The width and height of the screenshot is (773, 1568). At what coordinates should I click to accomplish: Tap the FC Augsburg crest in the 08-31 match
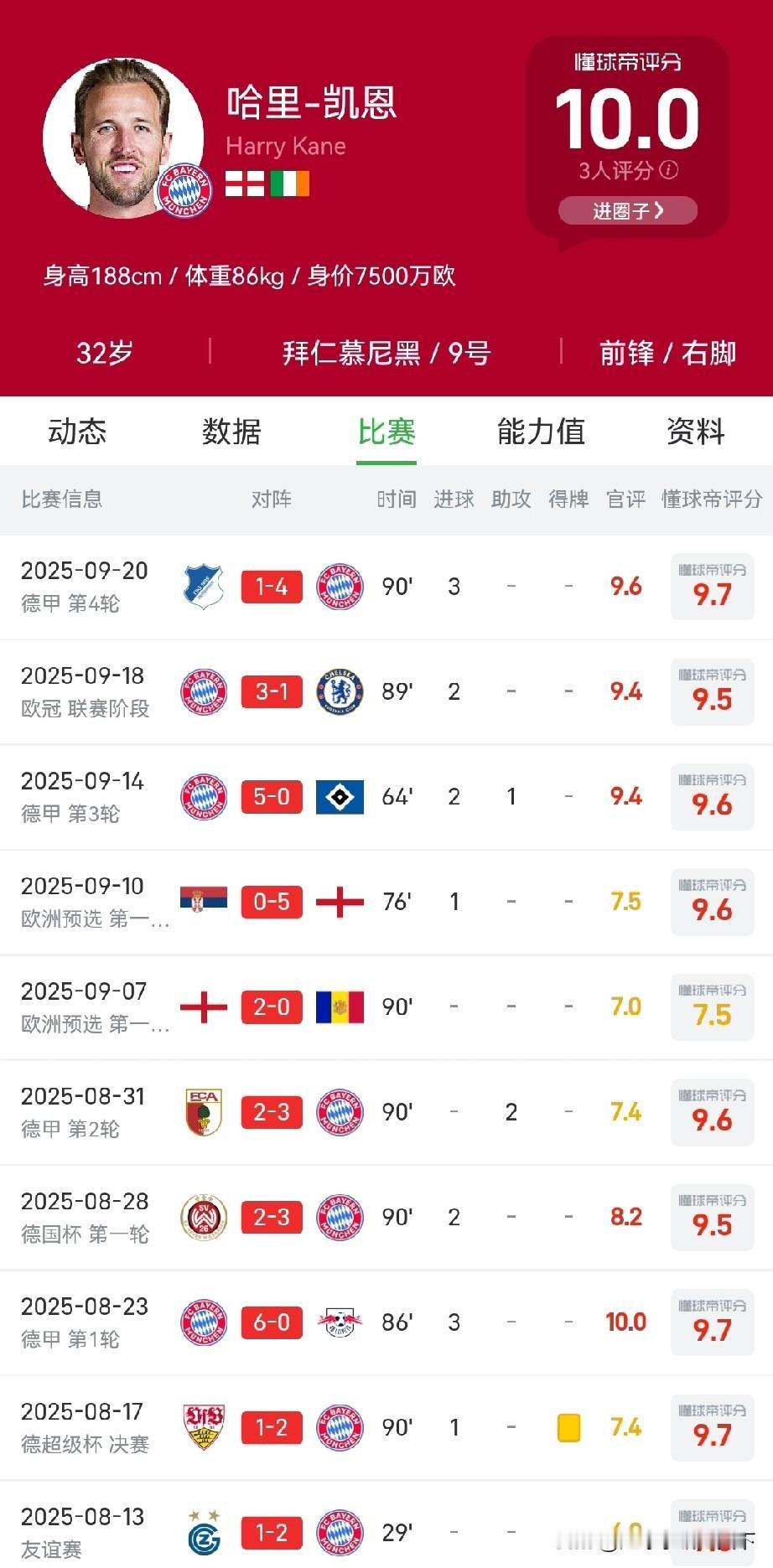pyautogui.click(x=204, y=1112)
